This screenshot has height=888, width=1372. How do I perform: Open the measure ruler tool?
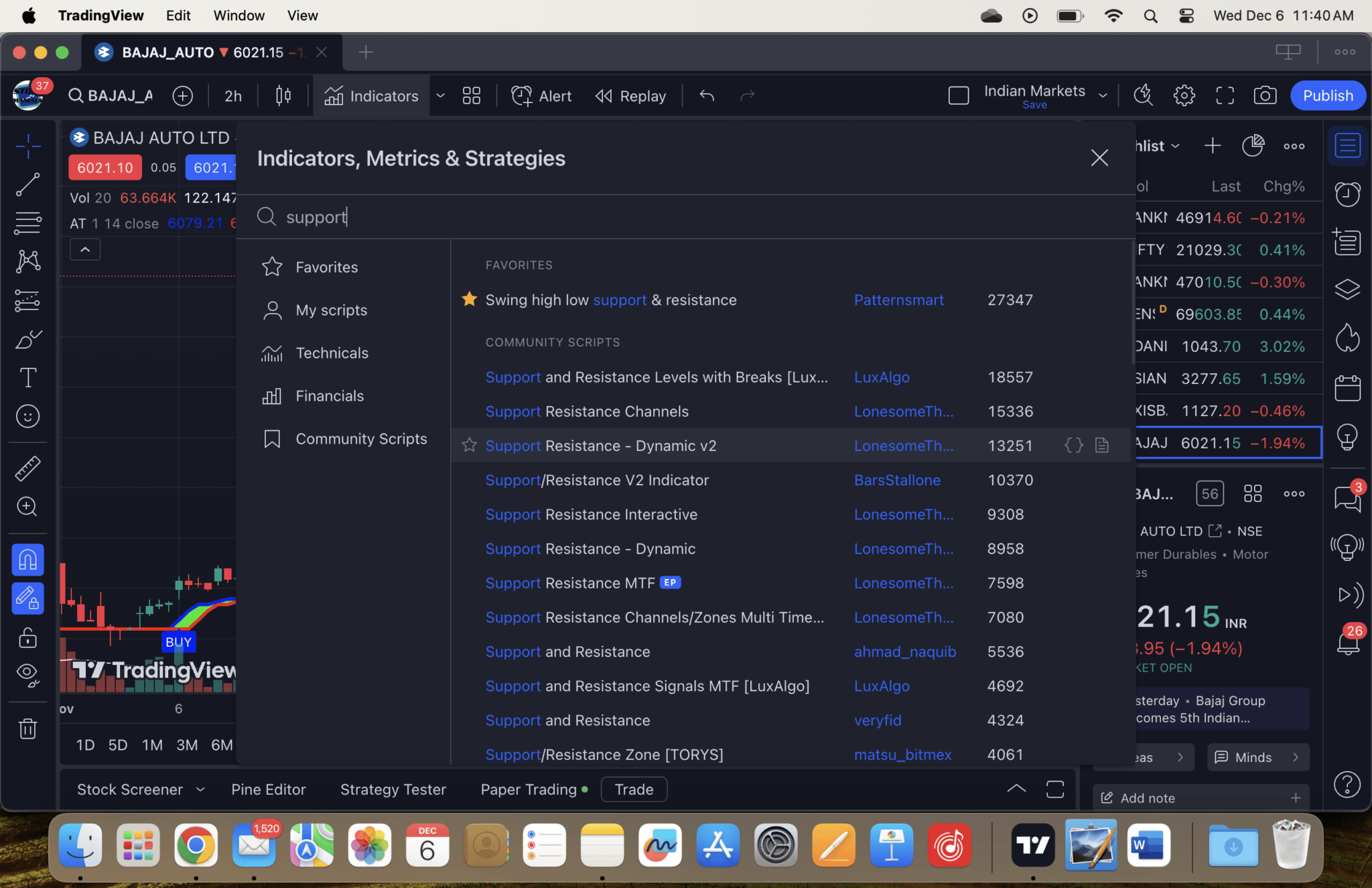27,468
